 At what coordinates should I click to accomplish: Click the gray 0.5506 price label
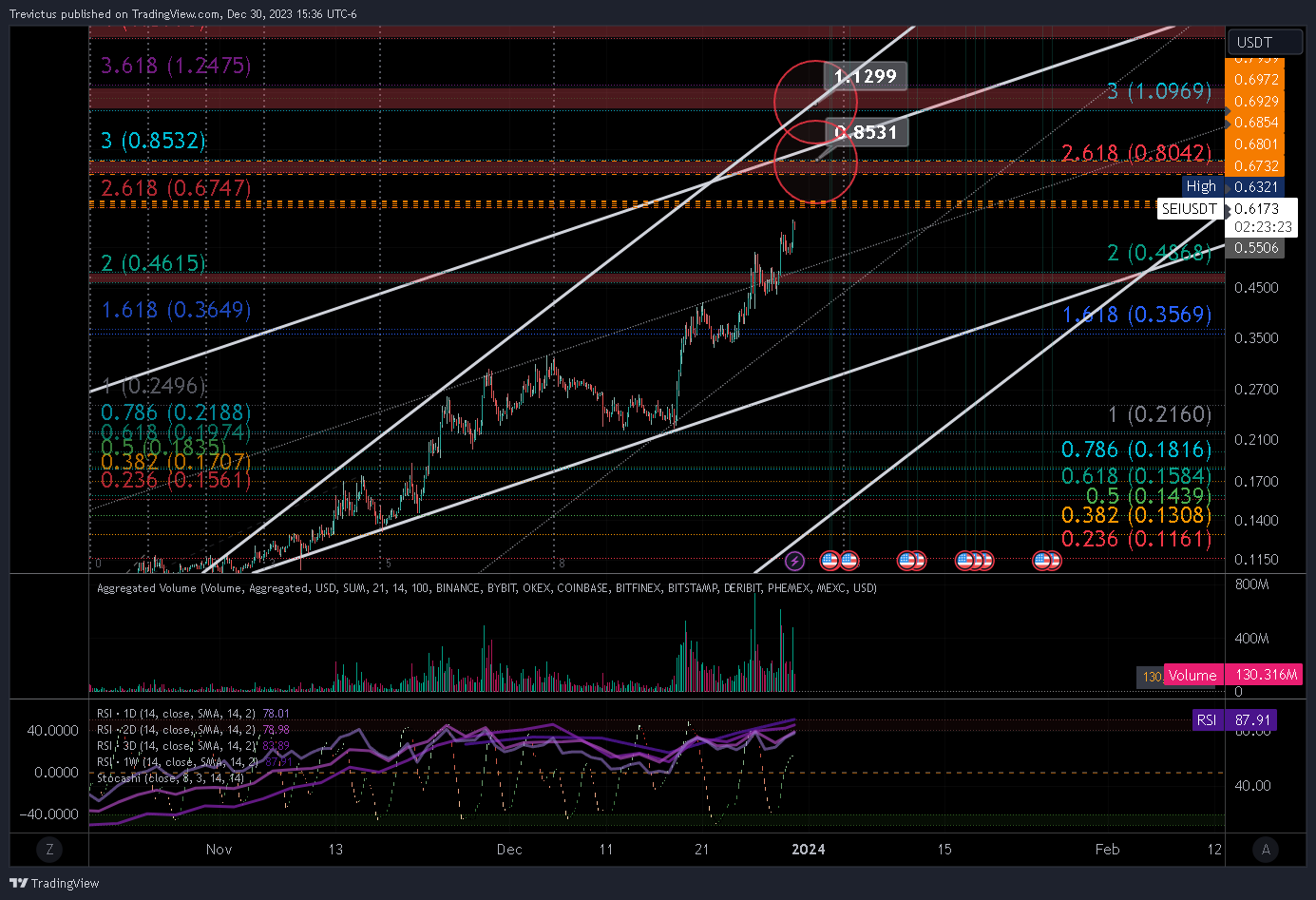(1256, 247)
